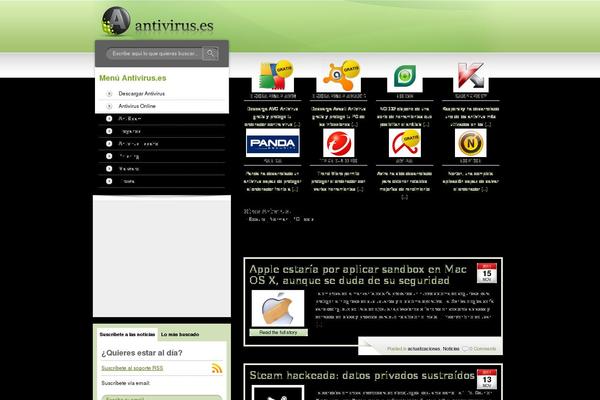Click the comment bubble icon
This screenshot has height=400, width=600.
(465, 349)
